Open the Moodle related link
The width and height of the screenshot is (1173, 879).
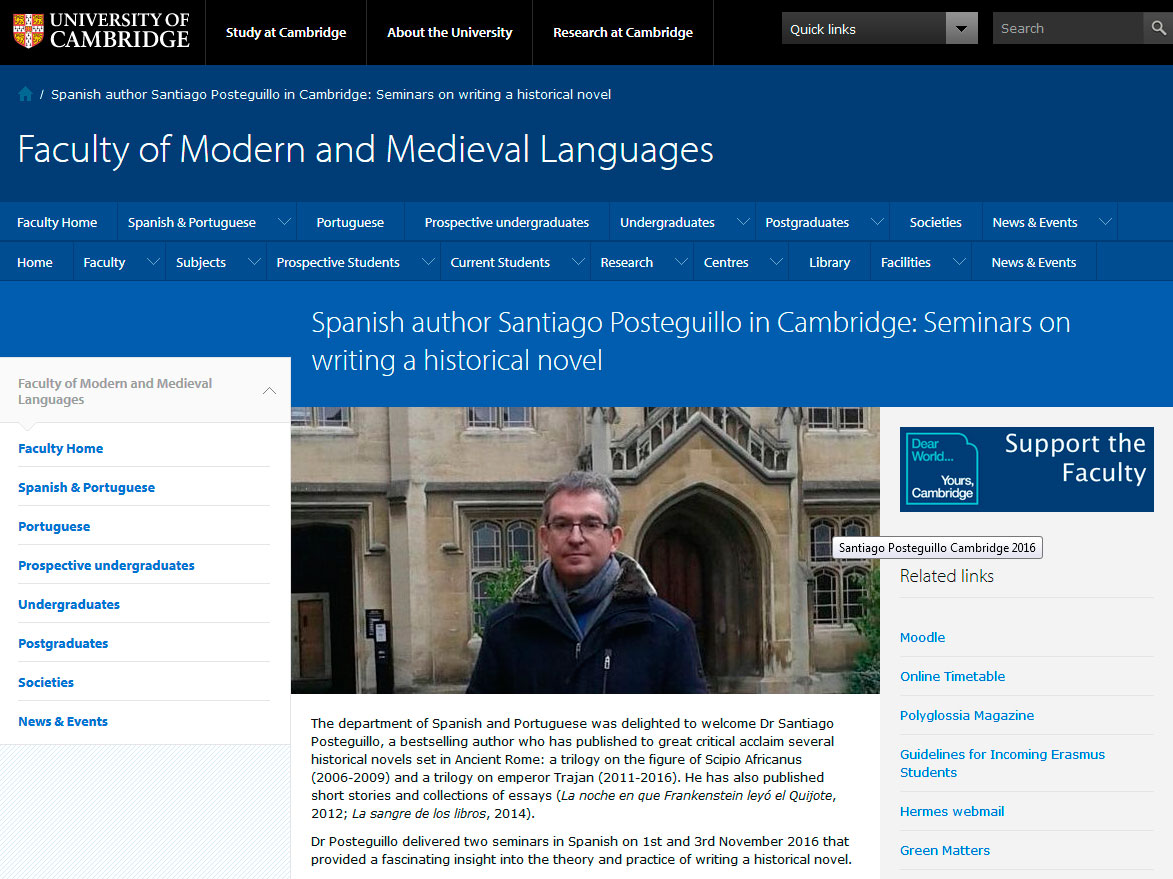(x=922, y=637)
